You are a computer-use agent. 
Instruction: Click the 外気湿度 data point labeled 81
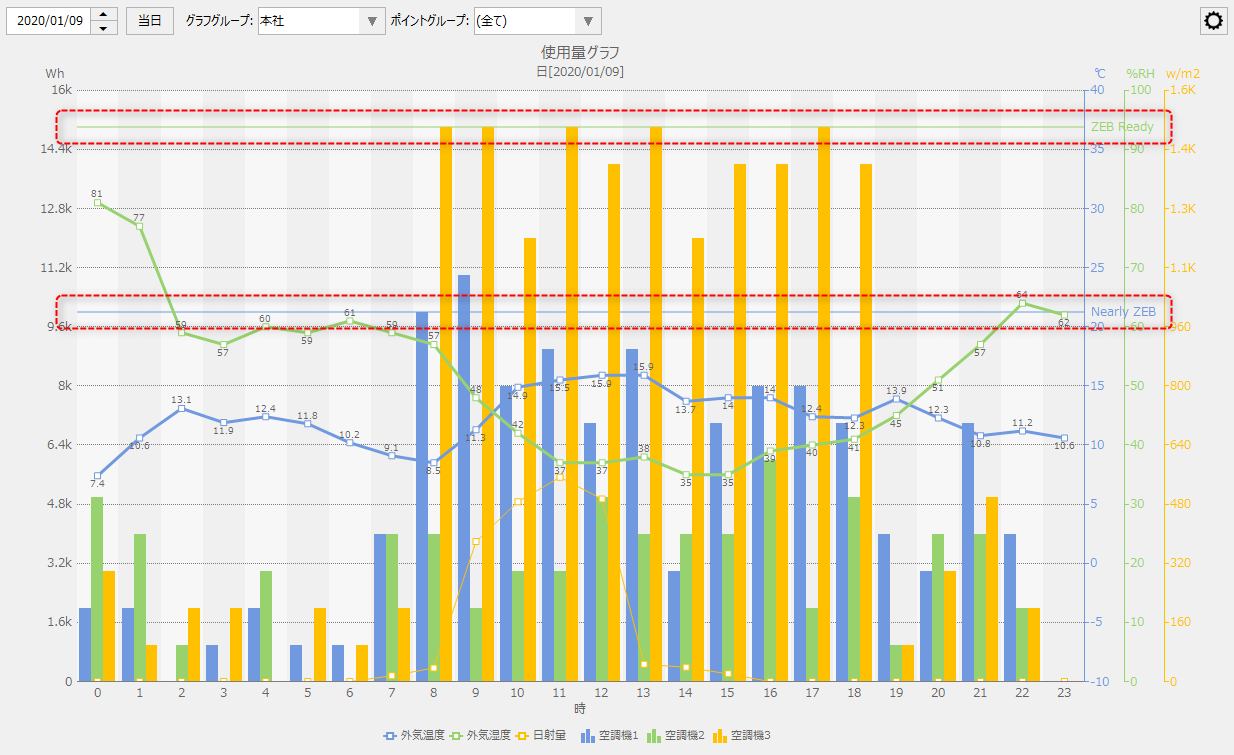pyautogui.click(x=97, y=203)
